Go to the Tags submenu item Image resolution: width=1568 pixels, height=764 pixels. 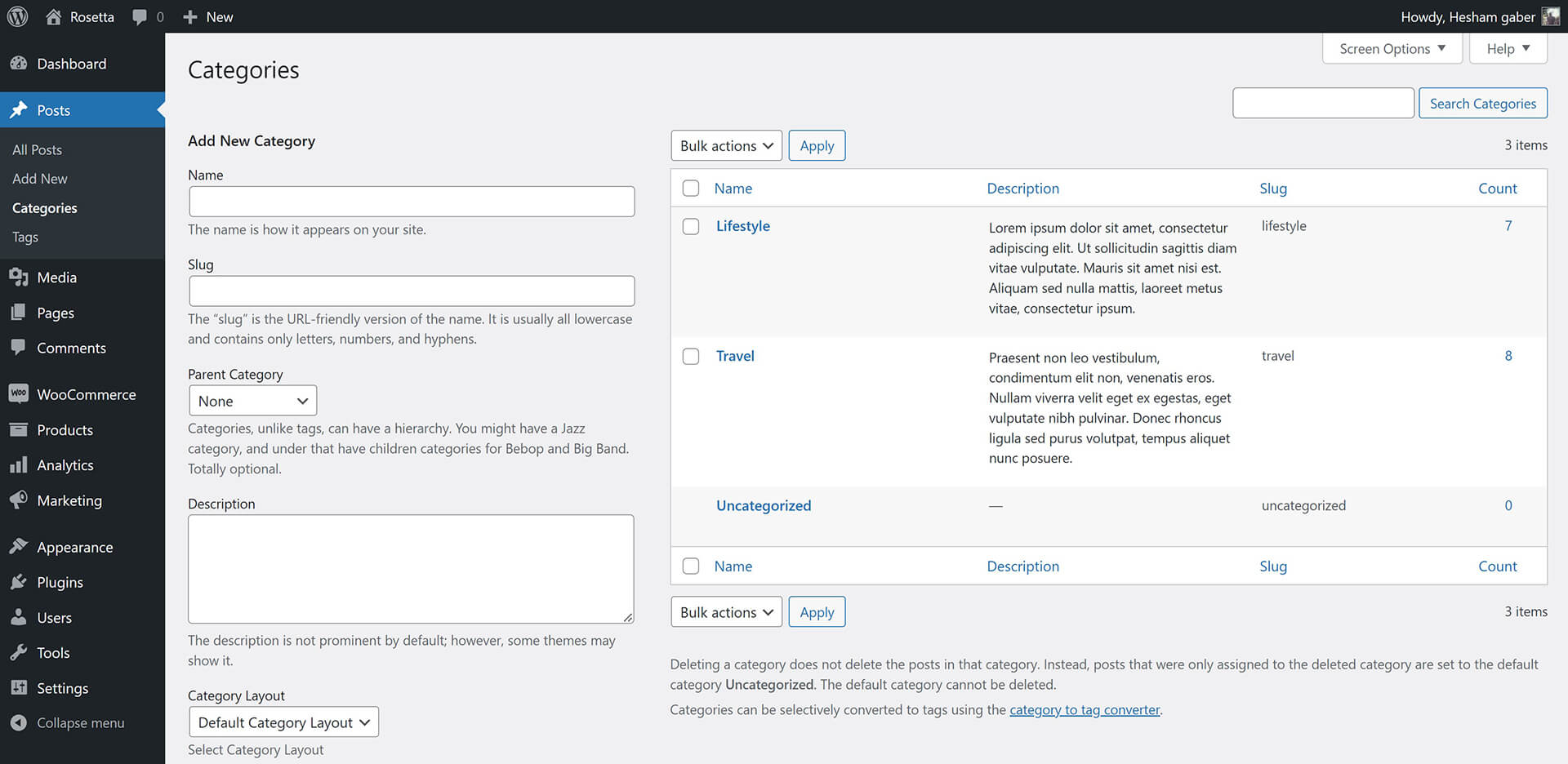click(x=25, y=238)
